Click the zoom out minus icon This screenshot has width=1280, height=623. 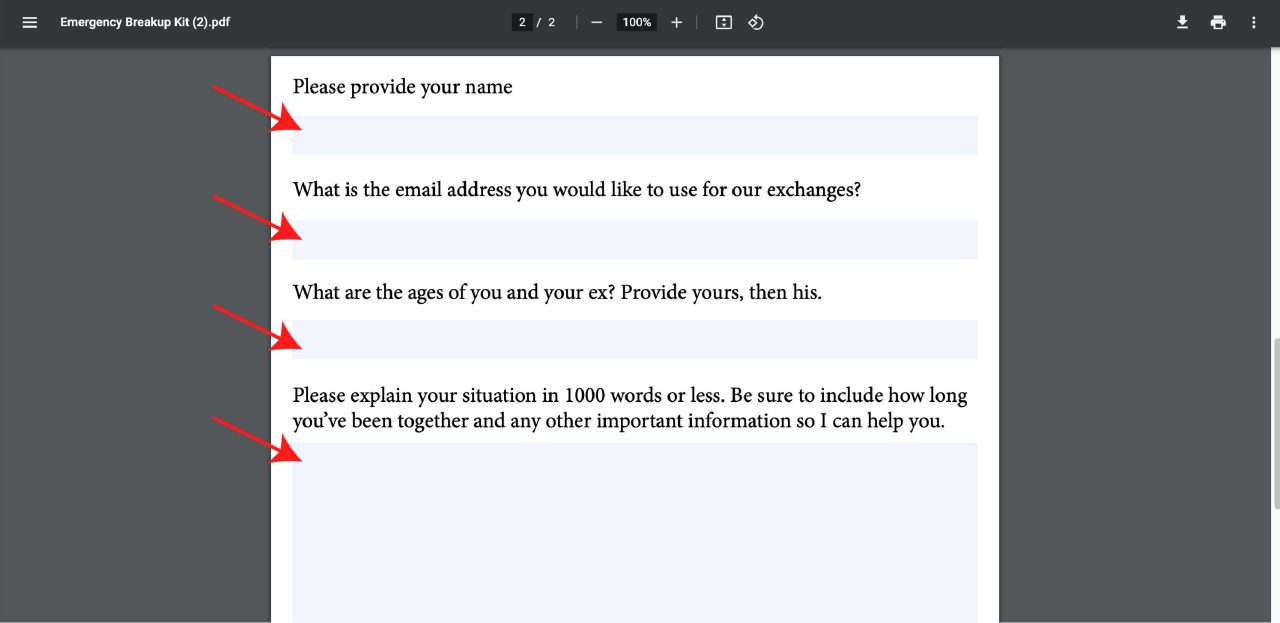tap(596, 22)
